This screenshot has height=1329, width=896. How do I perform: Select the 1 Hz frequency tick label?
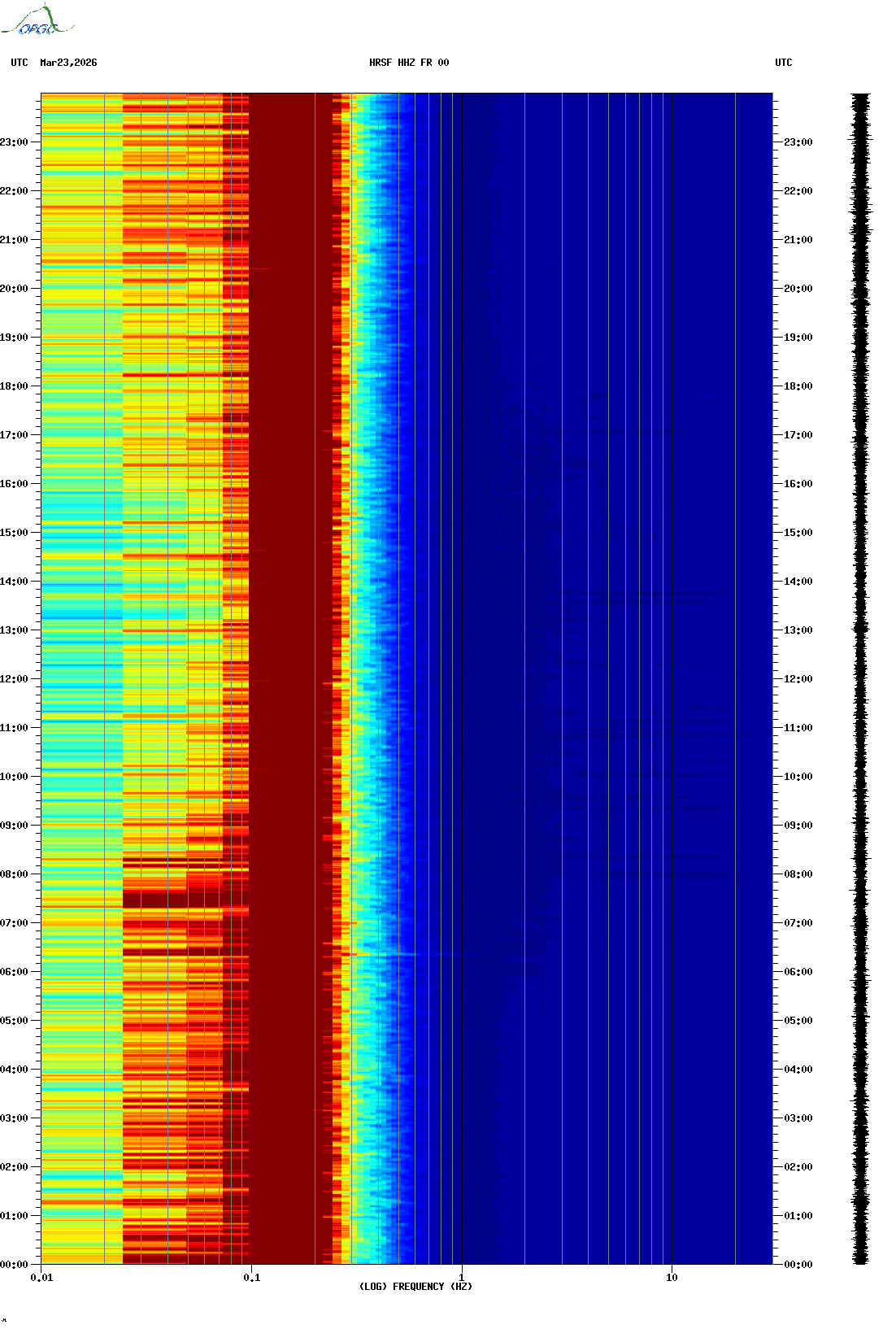462,1278
